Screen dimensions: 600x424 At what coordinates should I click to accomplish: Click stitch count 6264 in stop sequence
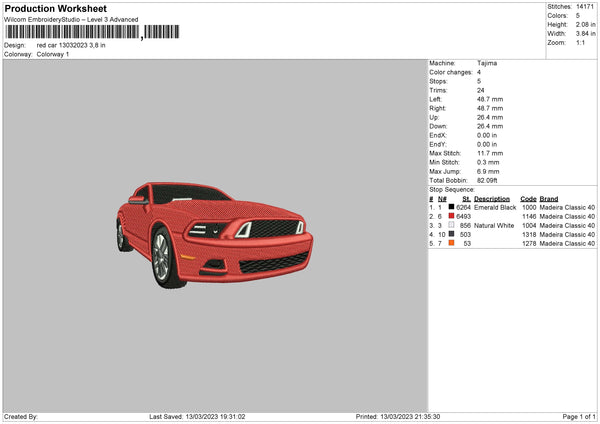[x=463, y=207]
